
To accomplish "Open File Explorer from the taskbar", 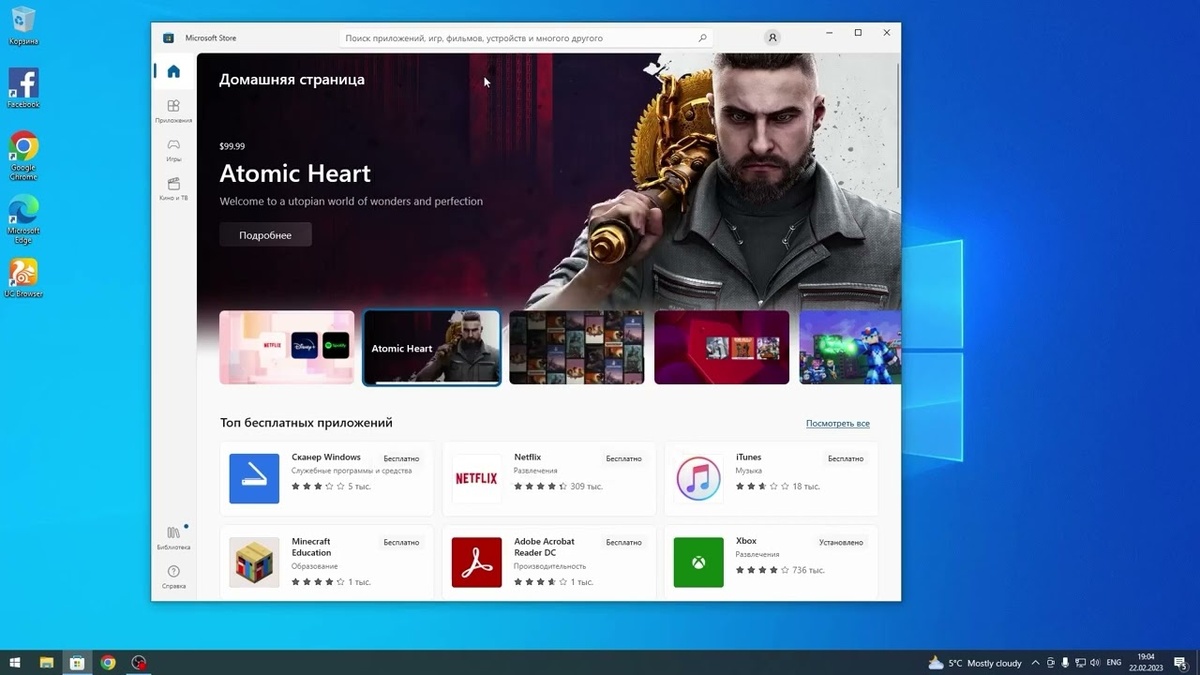I will 46,662.
